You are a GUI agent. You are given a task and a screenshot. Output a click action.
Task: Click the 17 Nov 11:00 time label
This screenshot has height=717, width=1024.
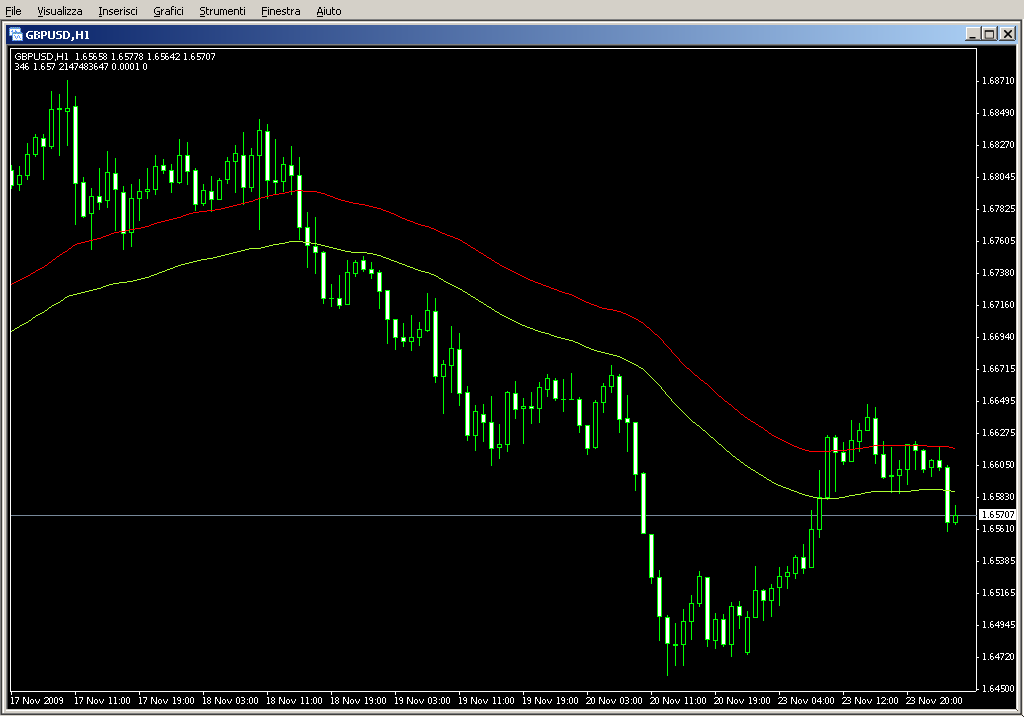click(102, 701)
